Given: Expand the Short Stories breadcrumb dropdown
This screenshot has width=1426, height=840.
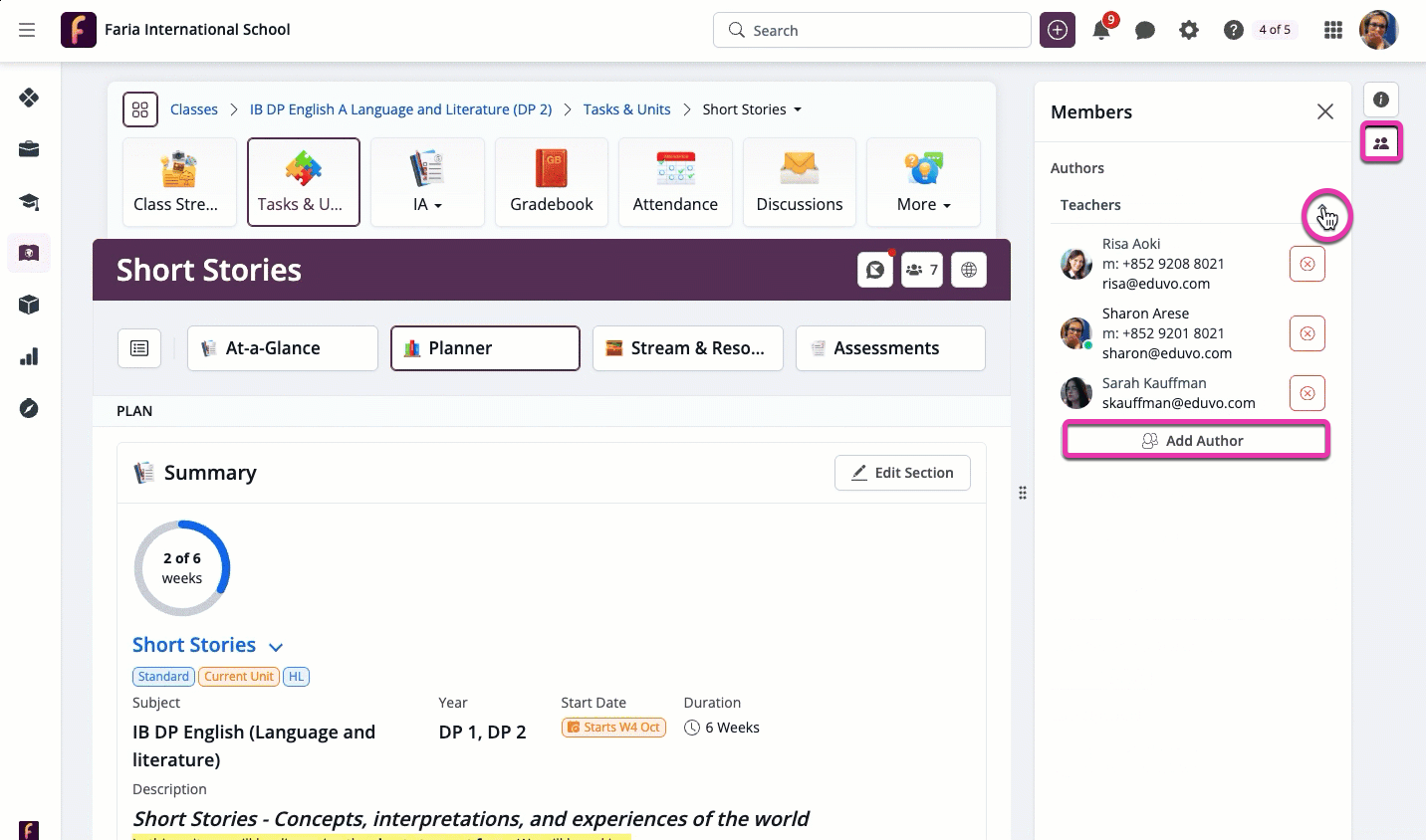Looking at the screenshot, I should [798, 109].
